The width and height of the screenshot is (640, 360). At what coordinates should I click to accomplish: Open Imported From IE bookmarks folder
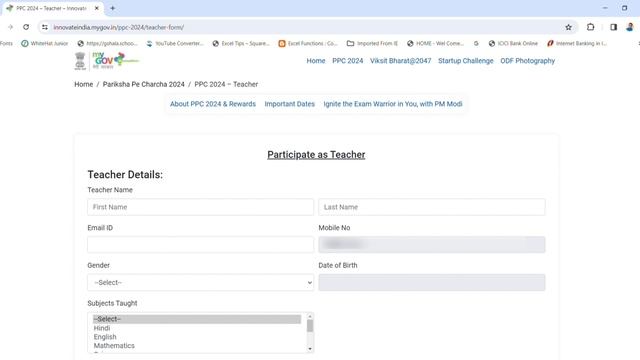(x=372, y=43)
